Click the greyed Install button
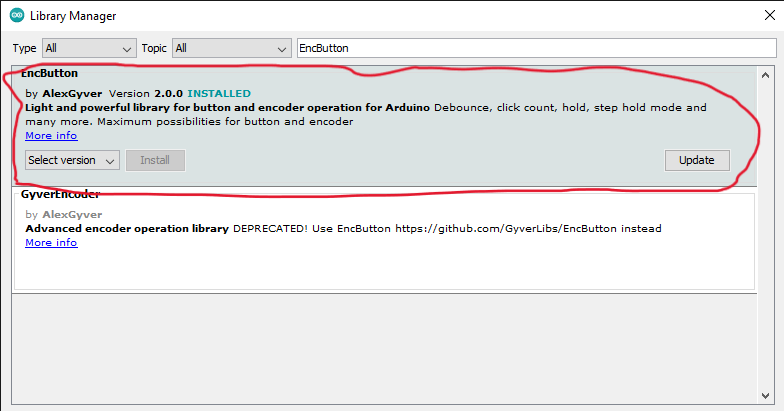Viewport: 784px width, 411px height. [x=155, y=160]
